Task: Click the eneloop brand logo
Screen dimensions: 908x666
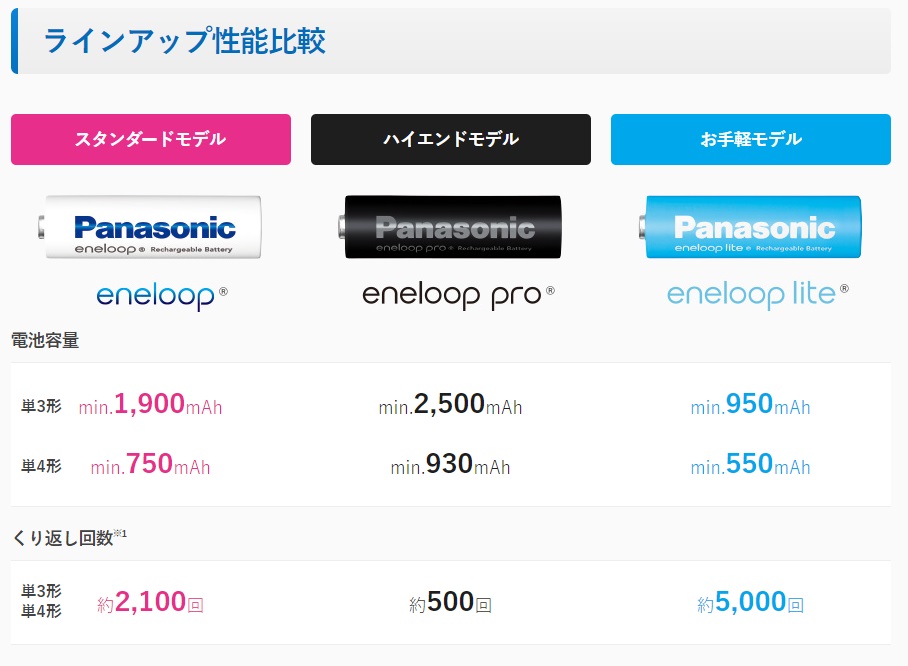Action: click(162, 297)
